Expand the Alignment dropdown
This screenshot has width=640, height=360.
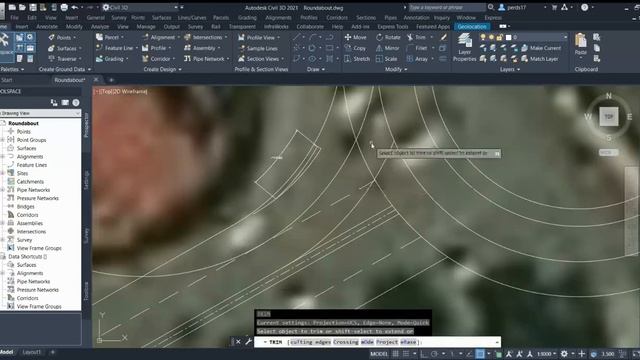tap(161, 37)
